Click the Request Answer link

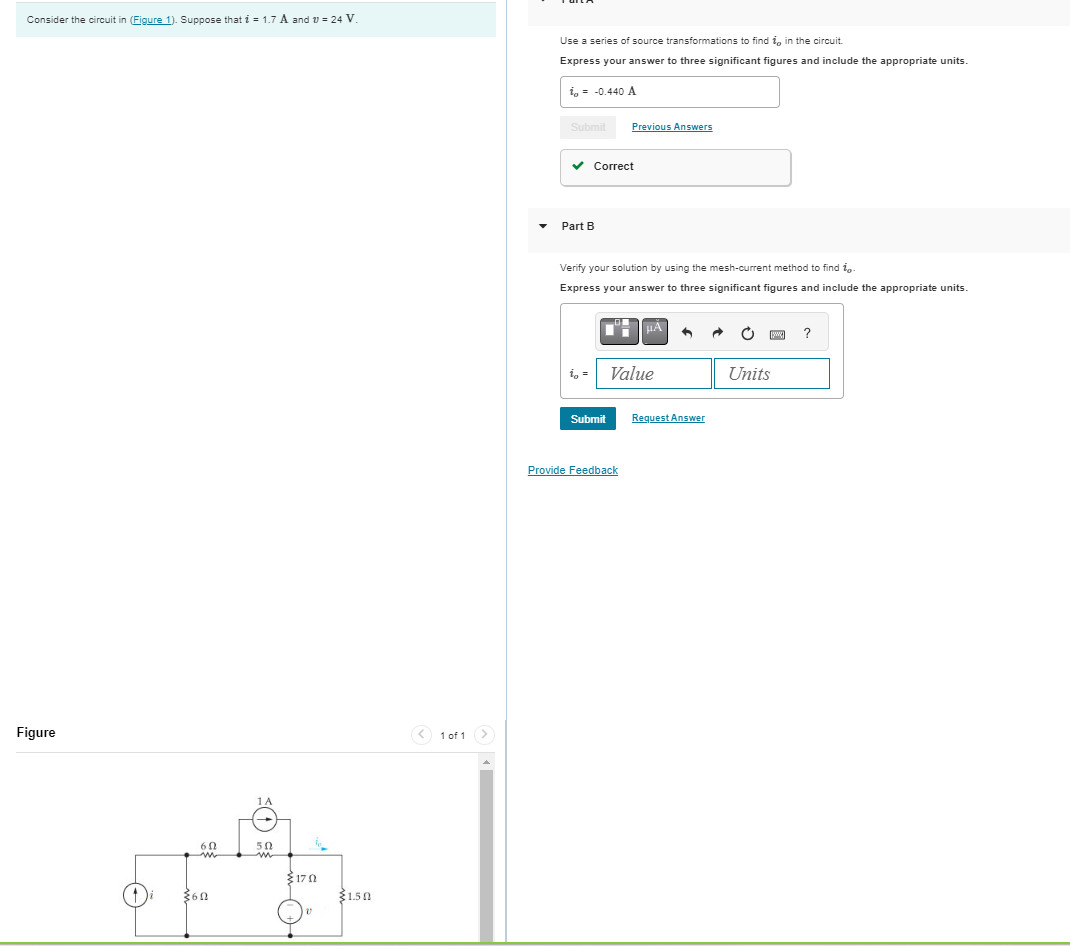pos(668,418)
